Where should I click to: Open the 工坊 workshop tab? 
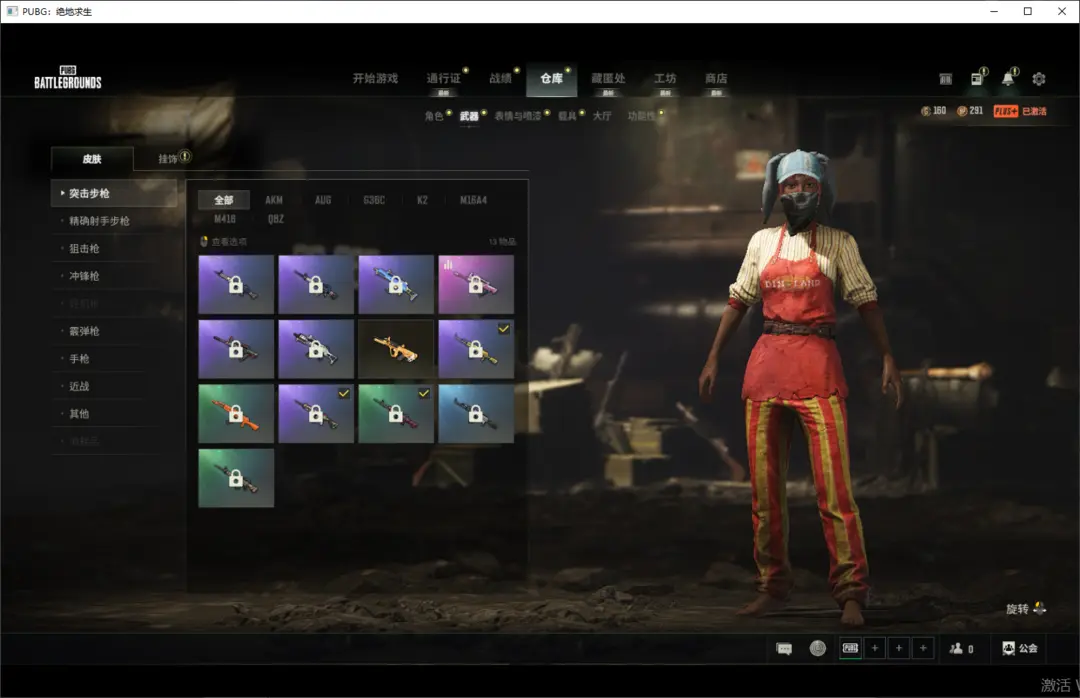pos(665,79)
